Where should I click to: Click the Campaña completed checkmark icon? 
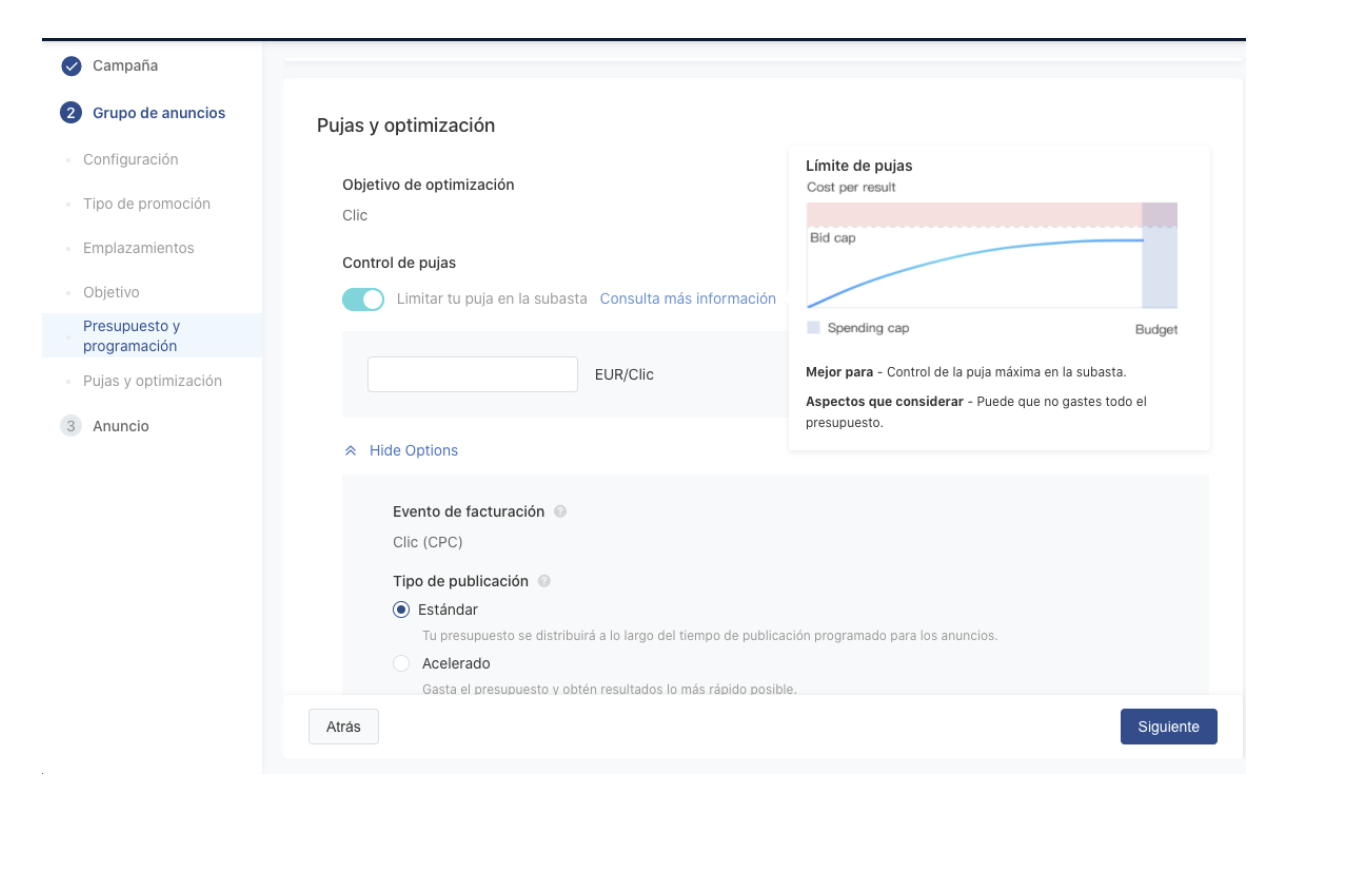[71, 66]
